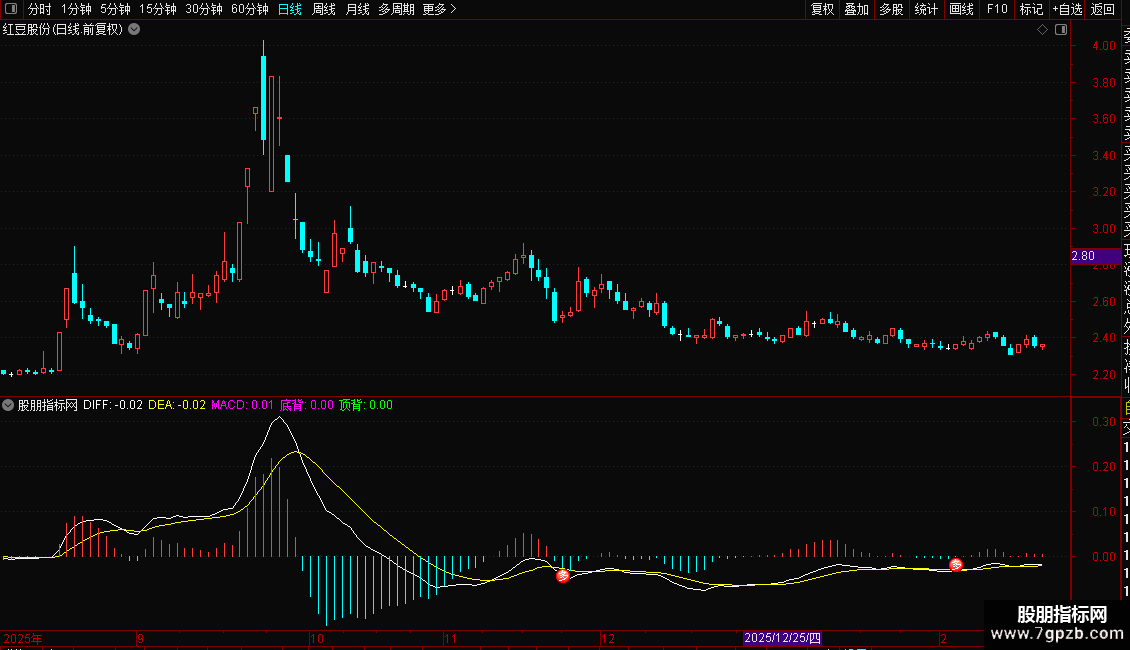Click the MACD value label
The height and width of the screenshot is (650, 1130).
click(242, 405)
